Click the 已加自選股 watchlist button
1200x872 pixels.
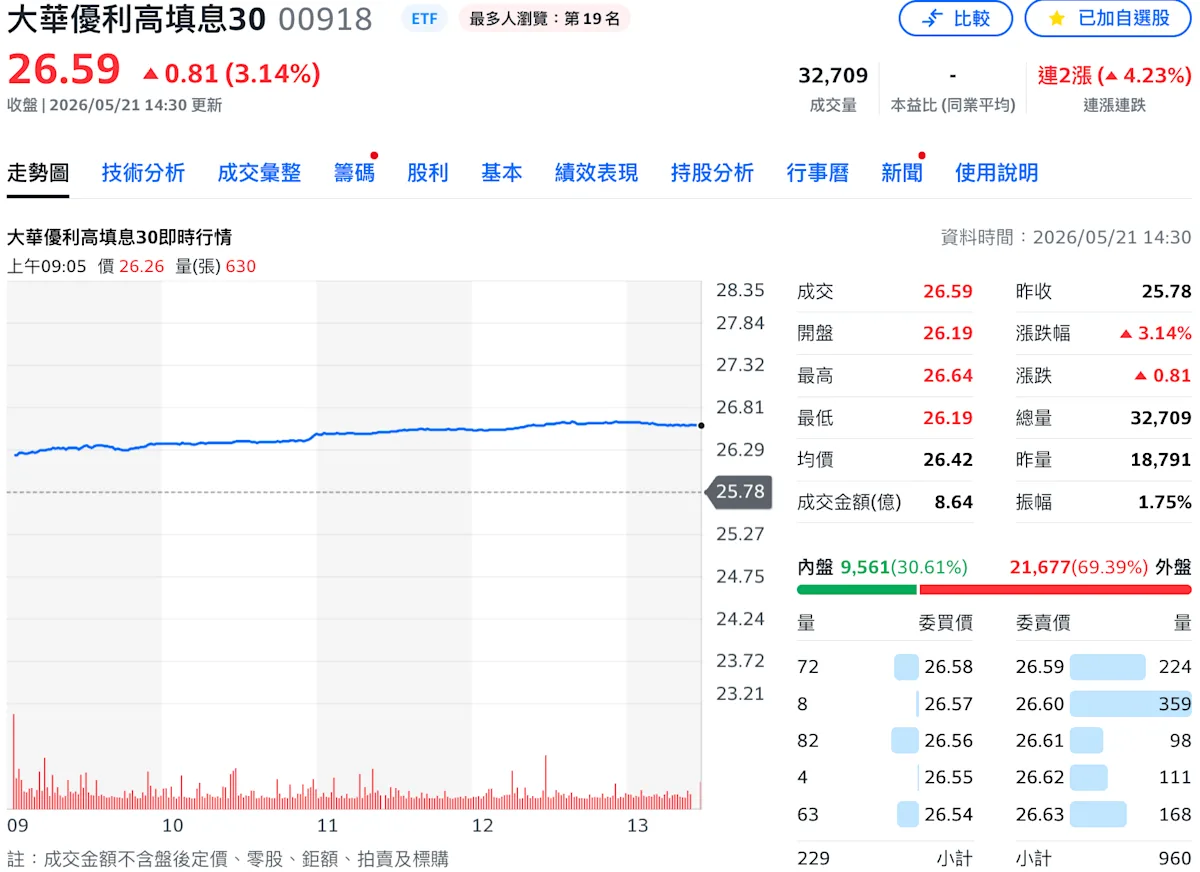(1108, 18)
